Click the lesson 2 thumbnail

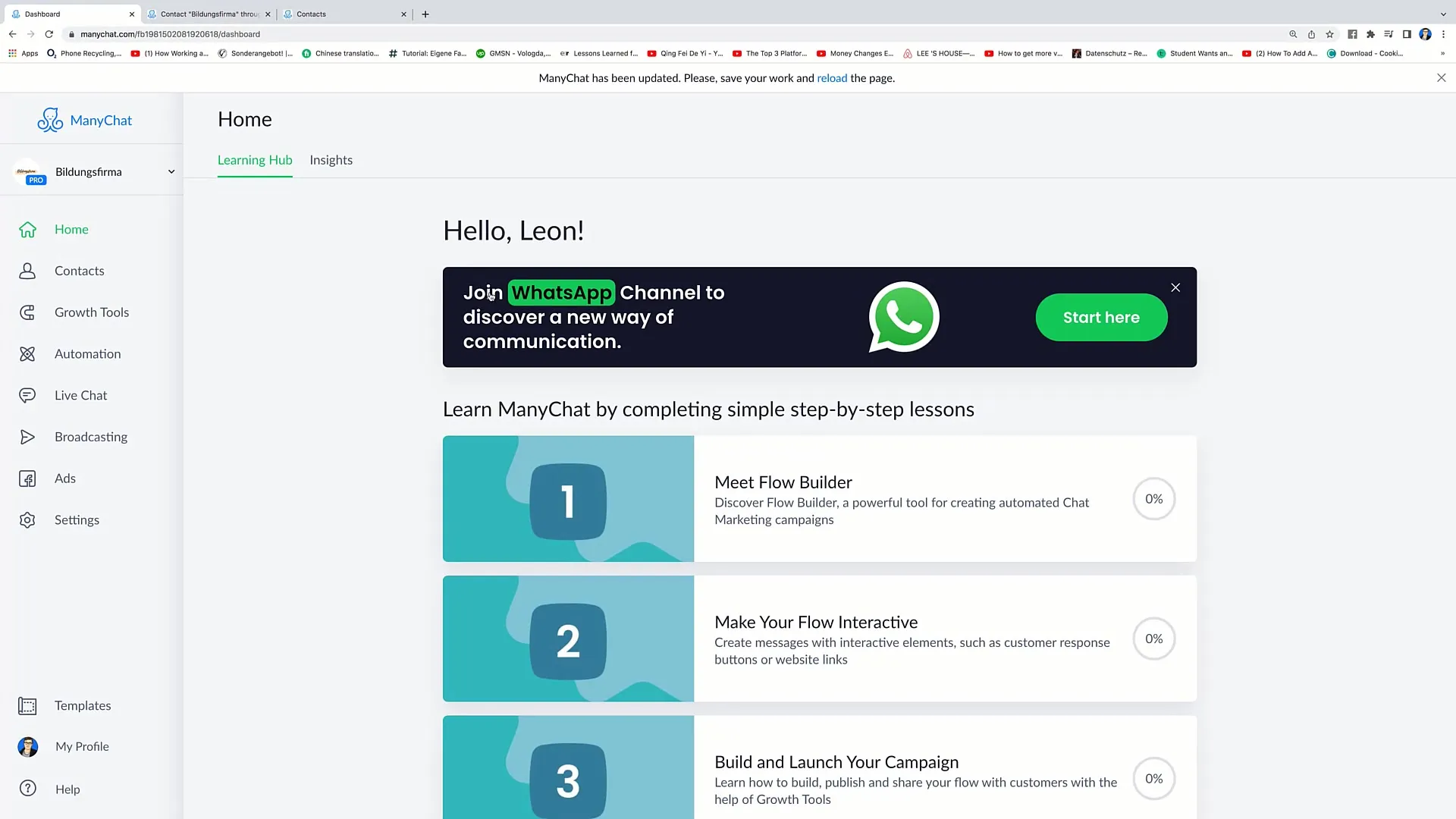568,639
